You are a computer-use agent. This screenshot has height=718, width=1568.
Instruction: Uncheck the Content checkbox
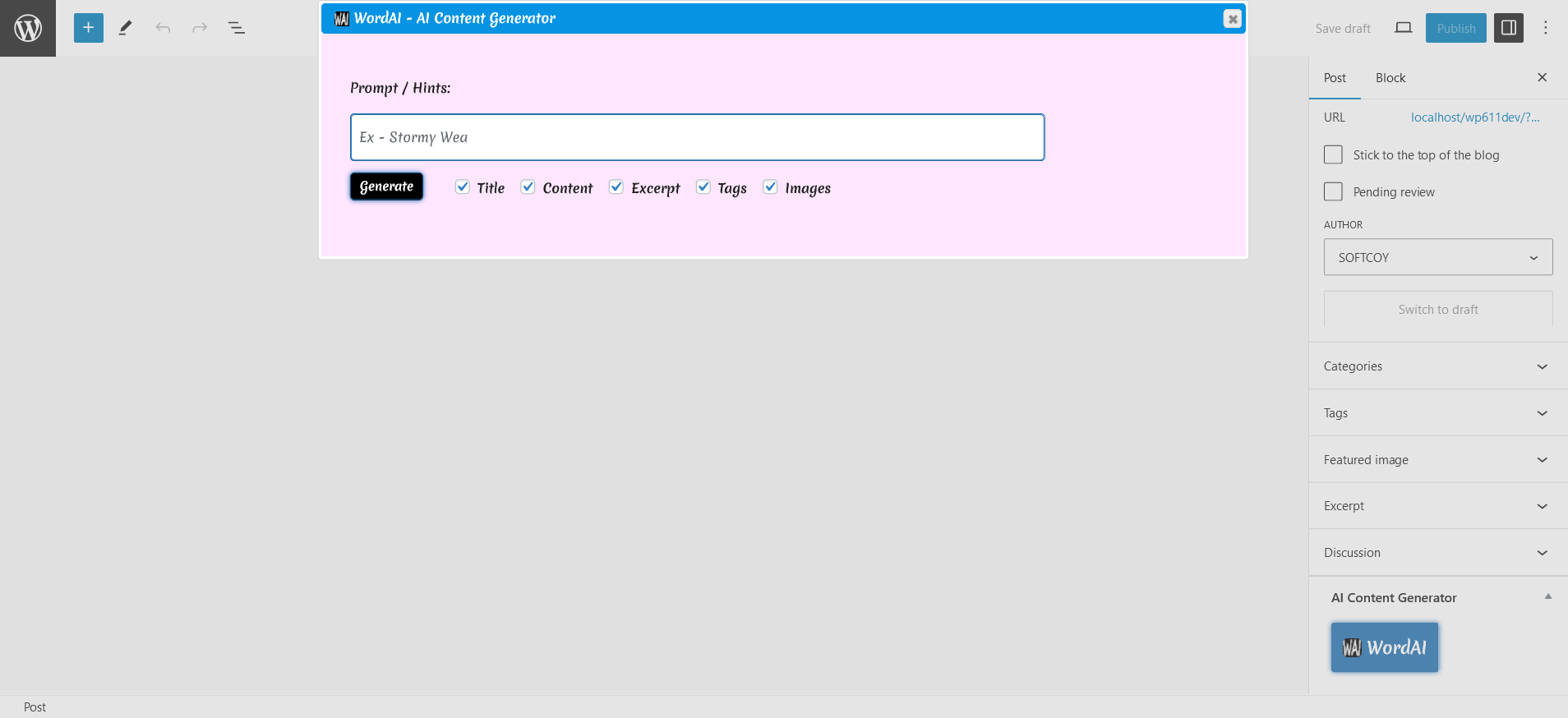click(528, 187)
